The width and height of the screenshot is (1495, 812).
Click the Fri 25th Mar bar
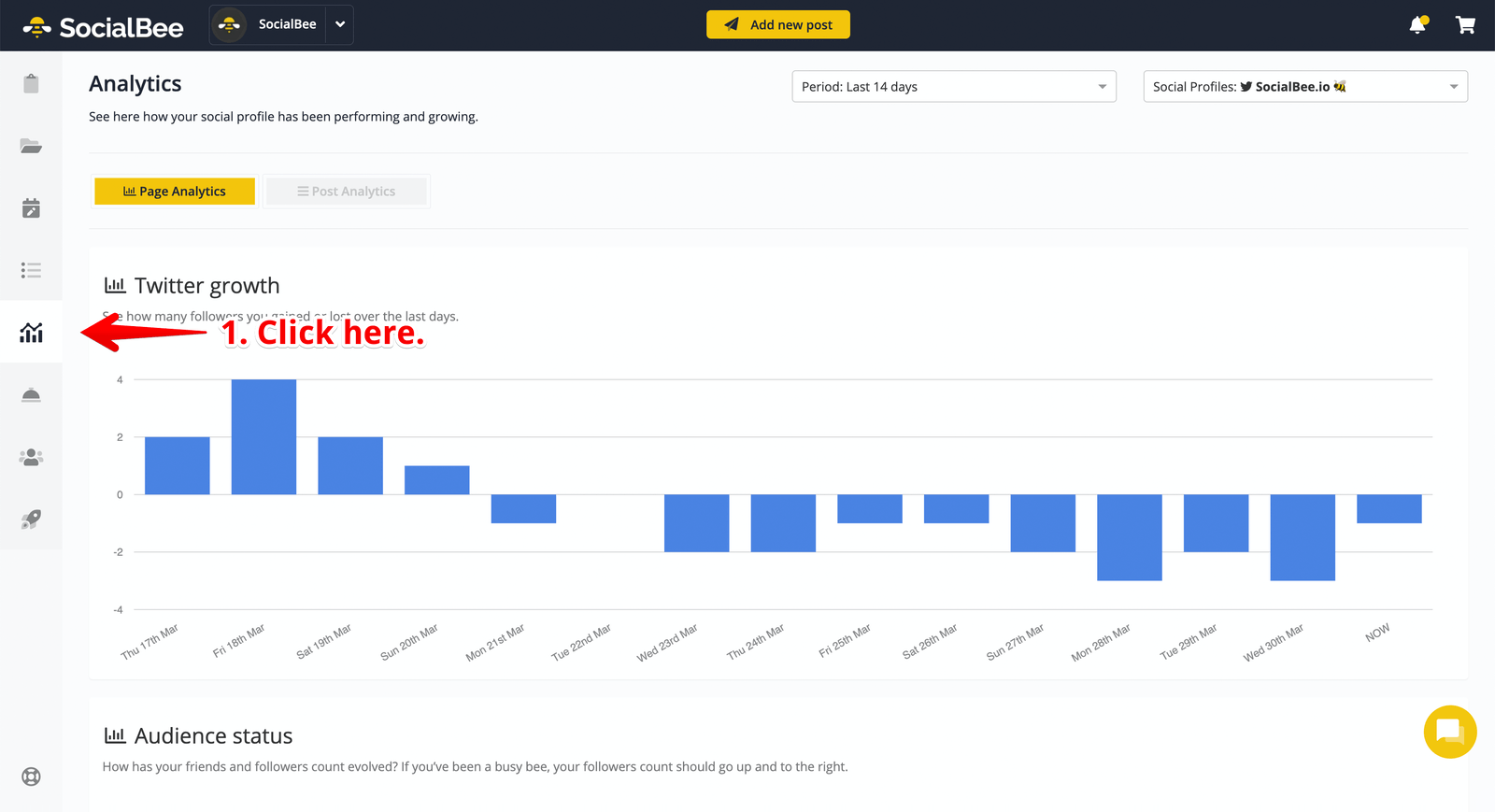(870, 508)
